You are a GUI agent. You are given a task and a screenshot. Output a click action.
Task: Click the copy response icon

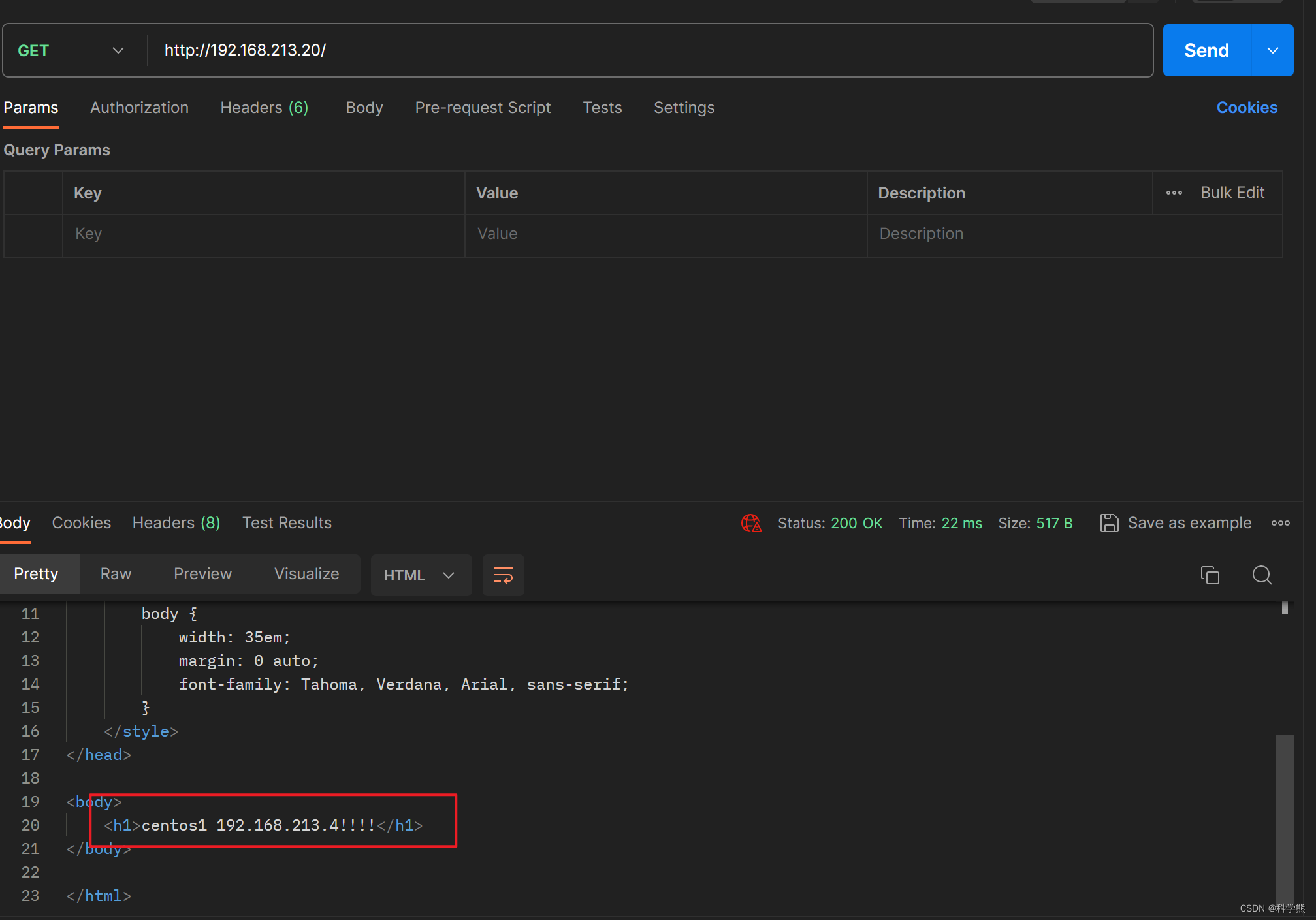click(x=1210, y=575)
